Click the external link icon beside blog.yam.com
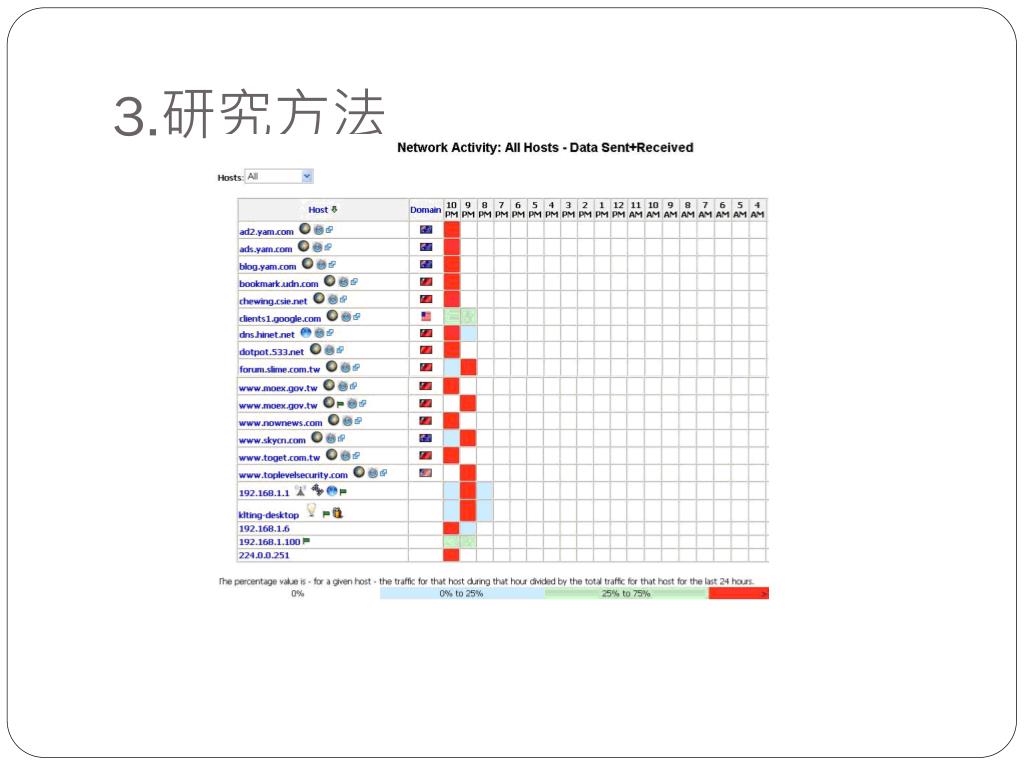Image resolution: width=1024 pixels, height=768 pixels. click(x=332, y=264)
